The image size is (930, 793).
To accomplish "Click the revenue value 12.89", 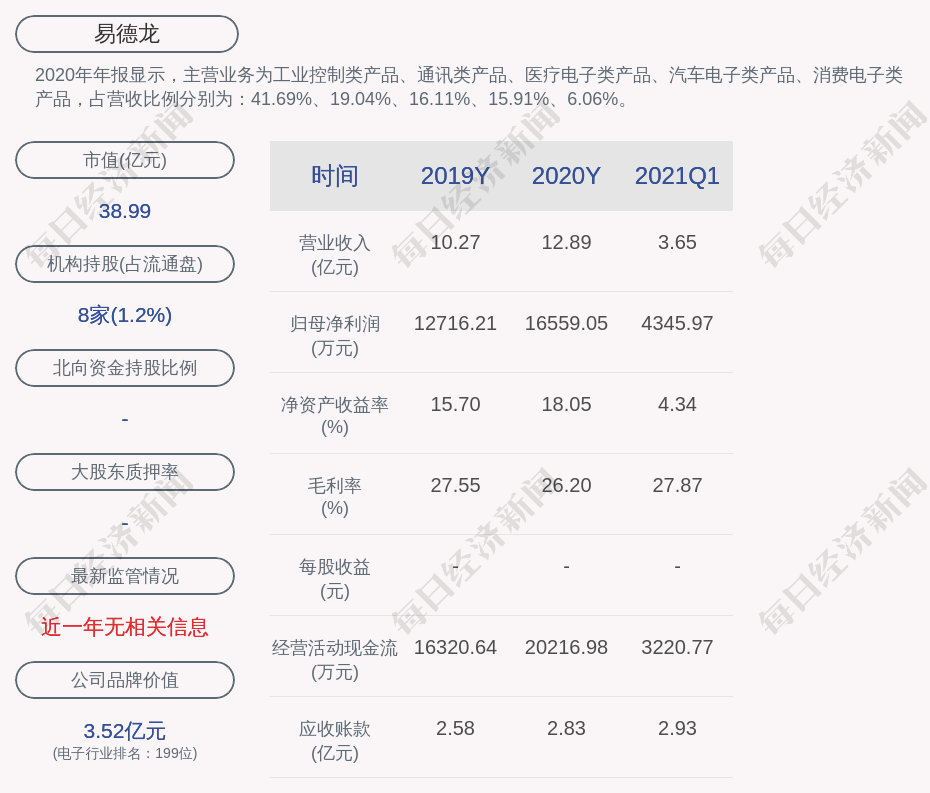I will [x=566, y=243].
